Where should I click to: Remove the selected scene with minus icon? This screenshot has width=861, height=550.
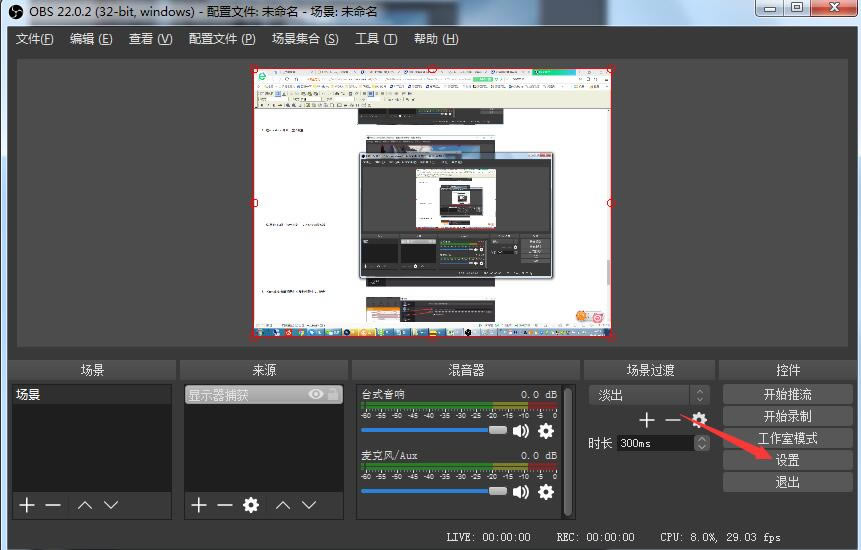(x=53, y=505)
